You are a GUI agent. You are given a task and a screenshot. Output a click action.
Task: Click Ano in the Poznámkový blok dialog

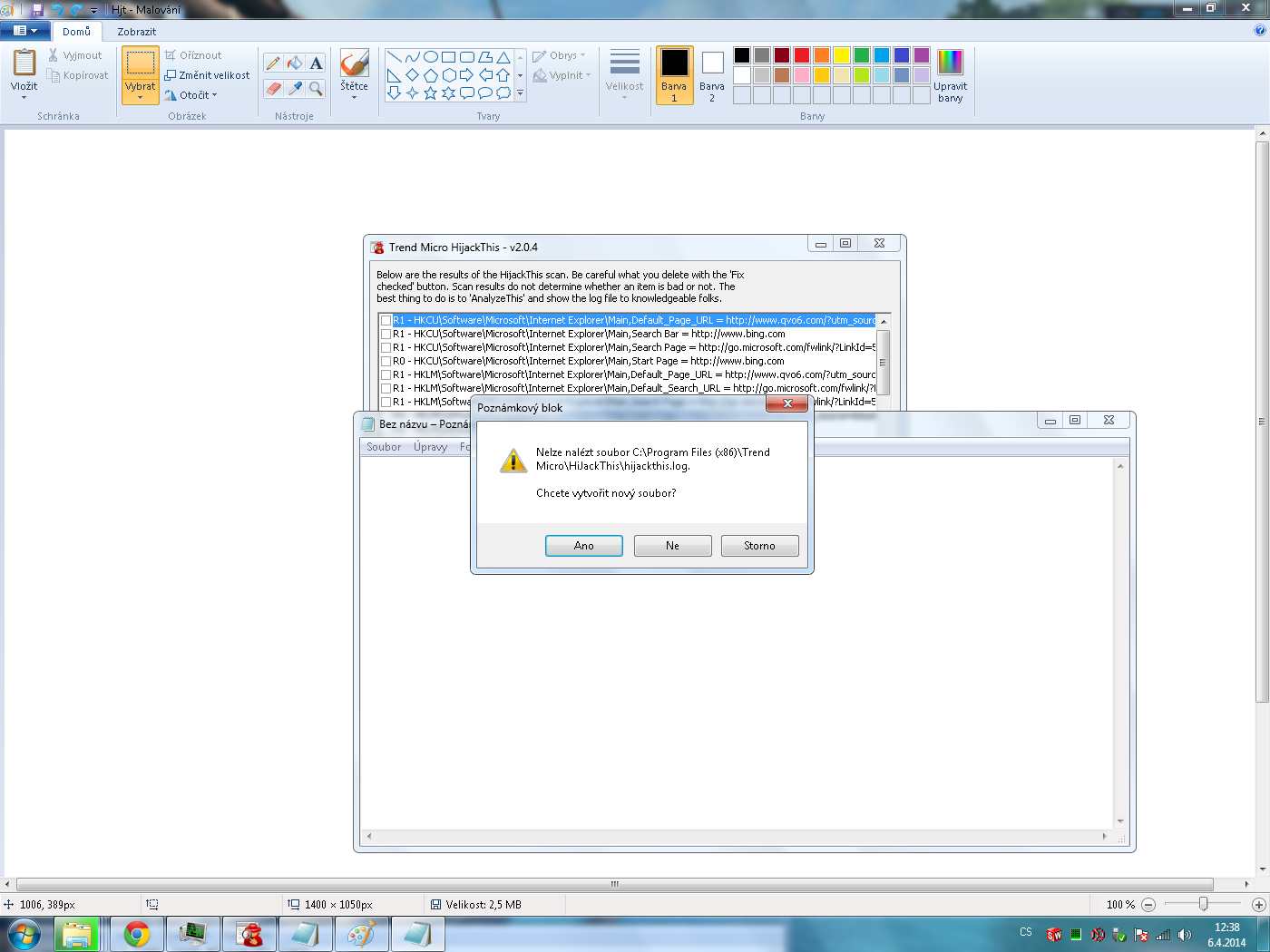pos(584,546)
